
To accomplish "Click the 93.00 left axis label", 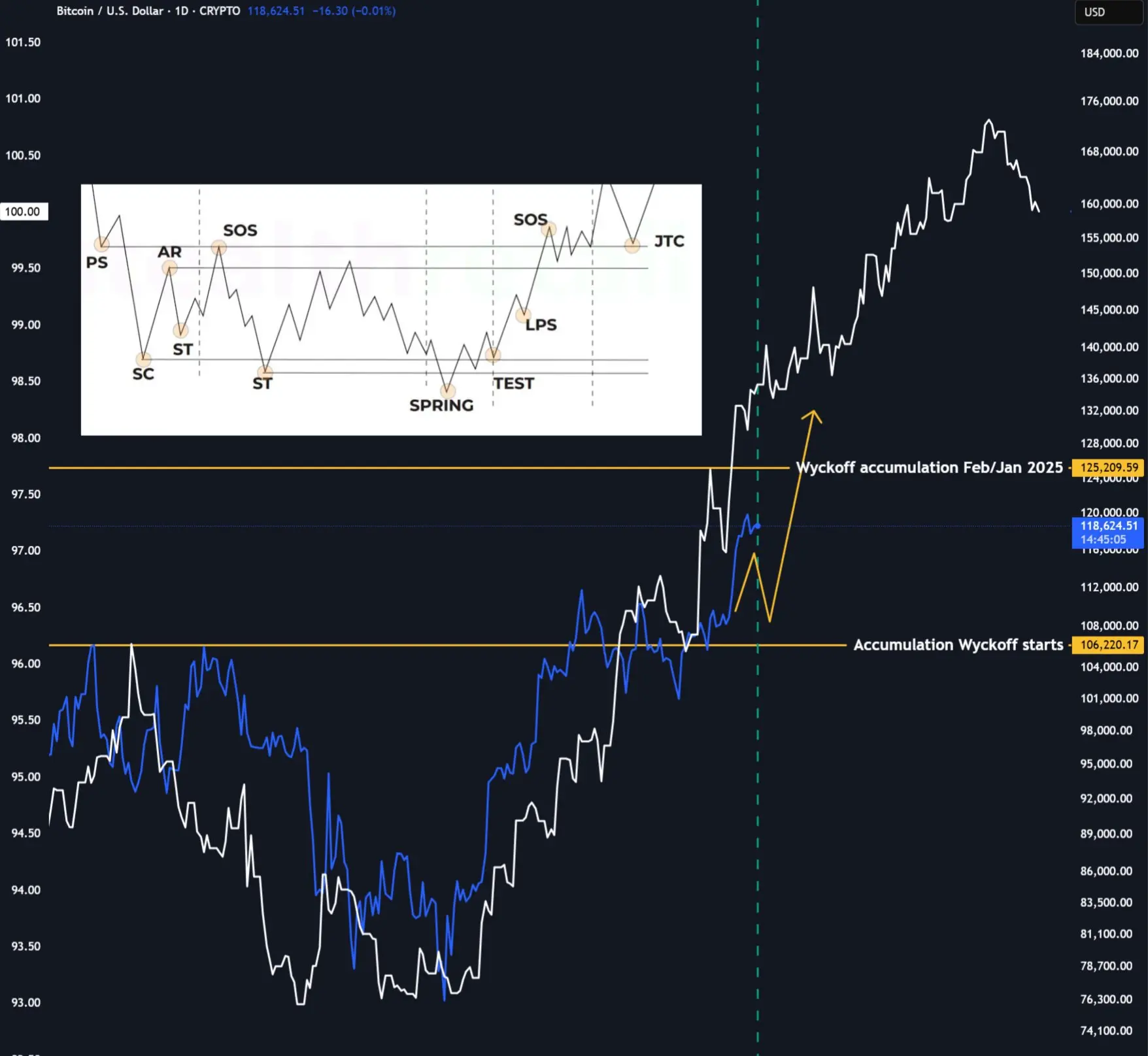I will [25, 1002].
